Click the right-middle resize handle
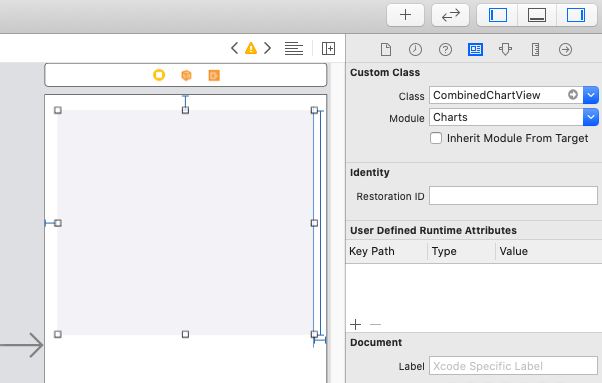Viewport: 602px width, 383px height. [314, 223]
